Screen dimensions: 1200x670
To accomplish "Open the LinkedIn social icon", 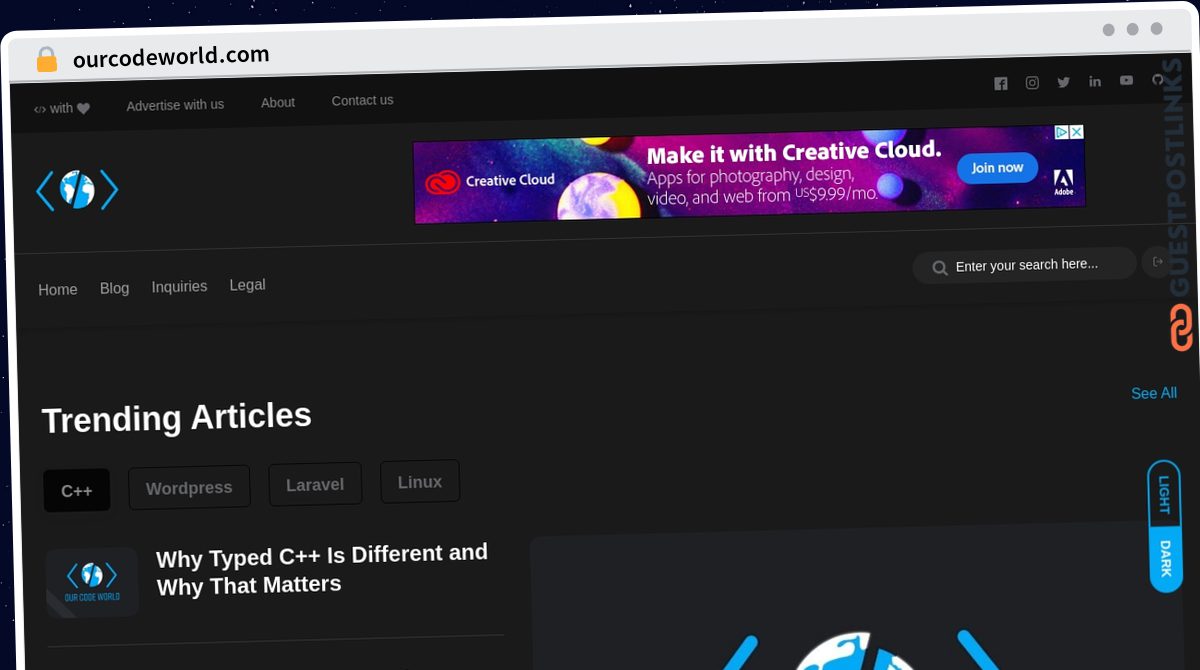I will click(x=1095, y=81).
